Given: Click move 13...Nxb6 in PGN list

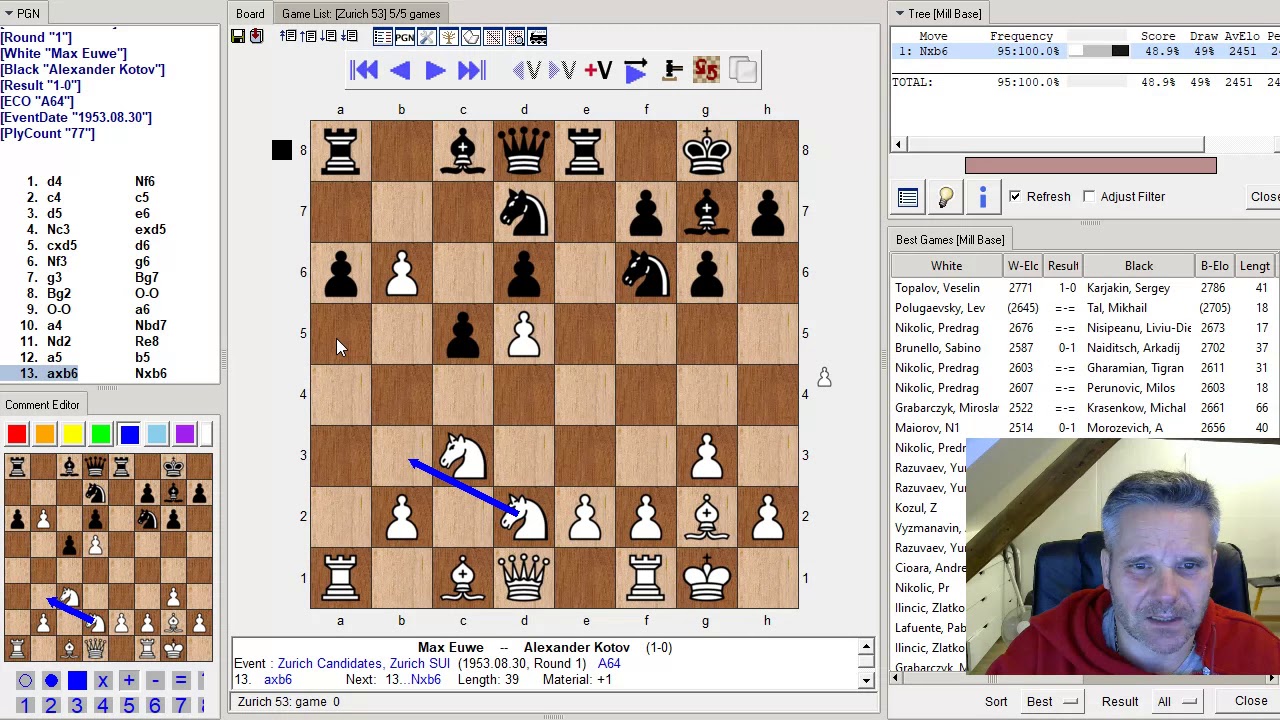Looking at the screenshot, I should tap(151, 373).
